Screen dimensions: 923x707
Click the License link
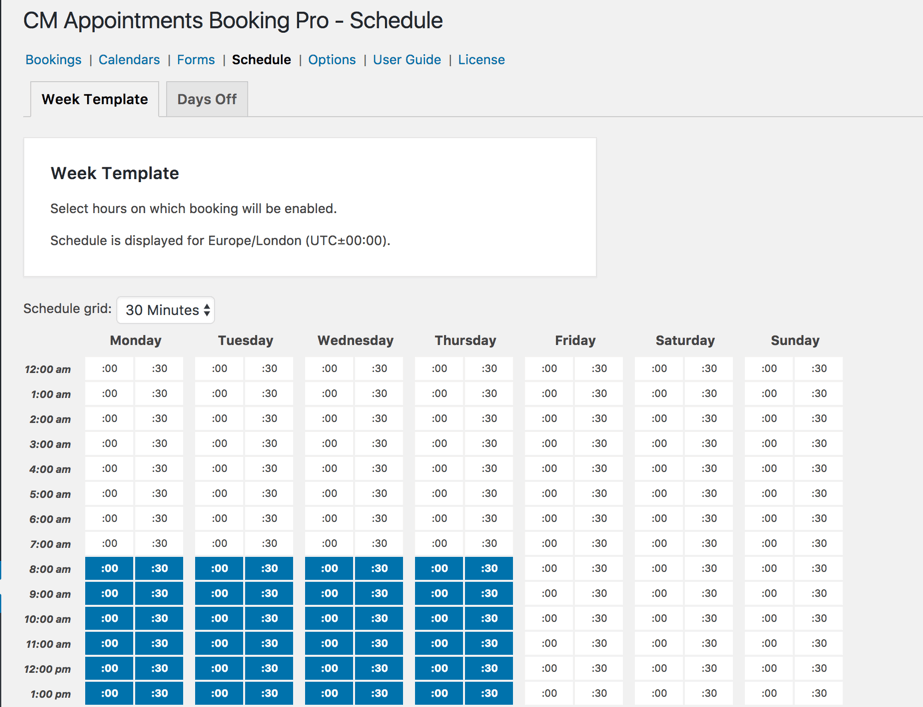coord(481,60)
